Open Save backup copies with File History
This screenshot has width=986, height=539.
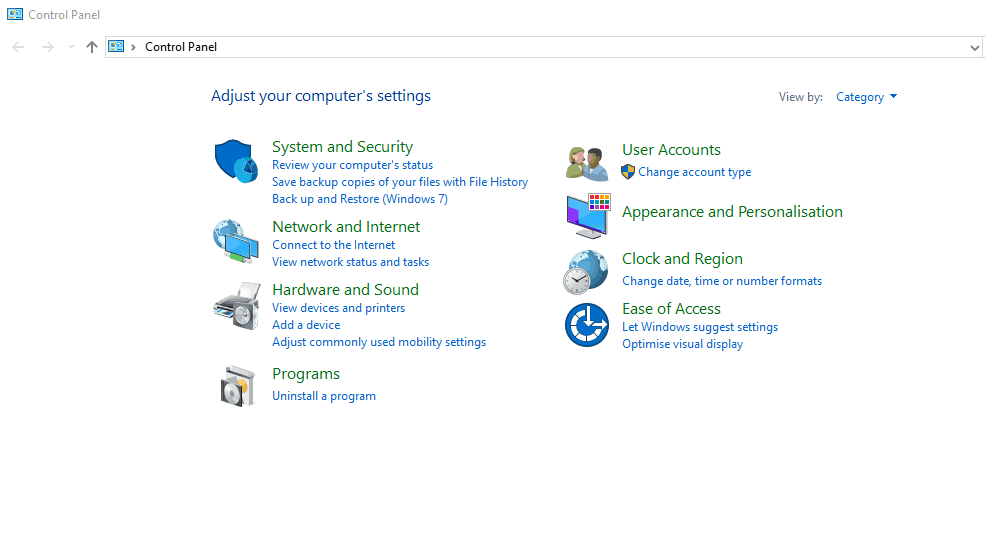400,182
